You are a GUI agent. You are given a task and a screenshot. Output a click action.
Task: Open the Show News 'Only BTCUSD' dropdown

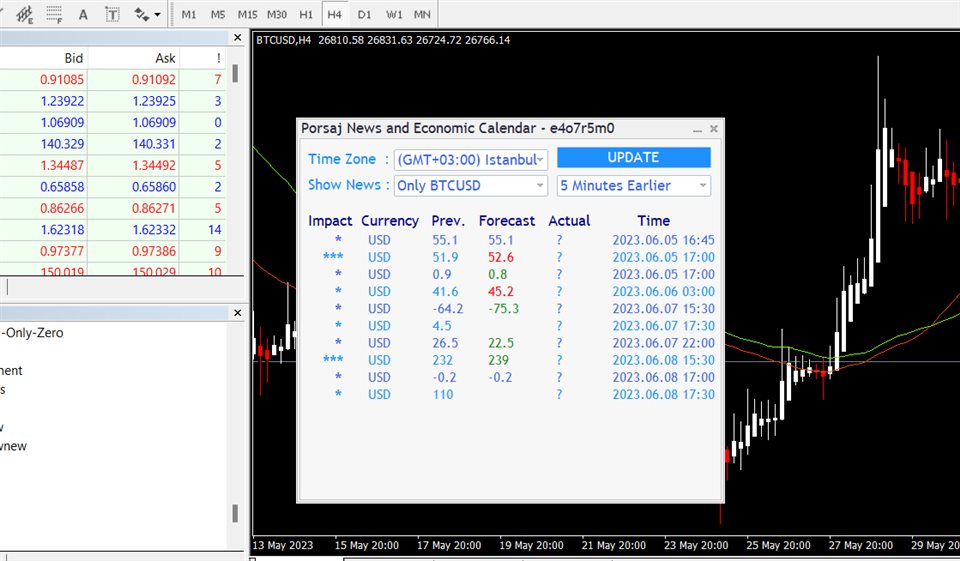[x=471, y=186]
